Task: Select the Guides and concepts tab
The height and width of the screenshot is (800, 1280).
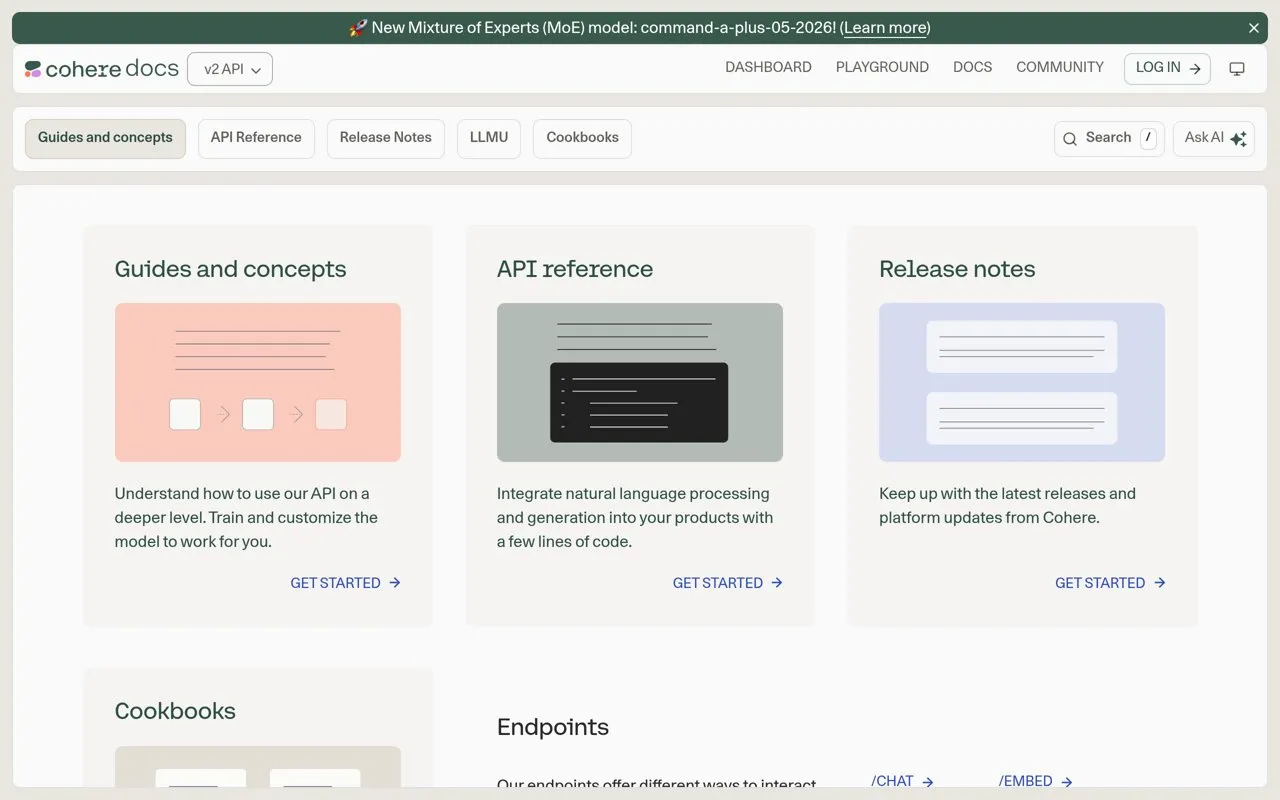Action: (105, 138)
